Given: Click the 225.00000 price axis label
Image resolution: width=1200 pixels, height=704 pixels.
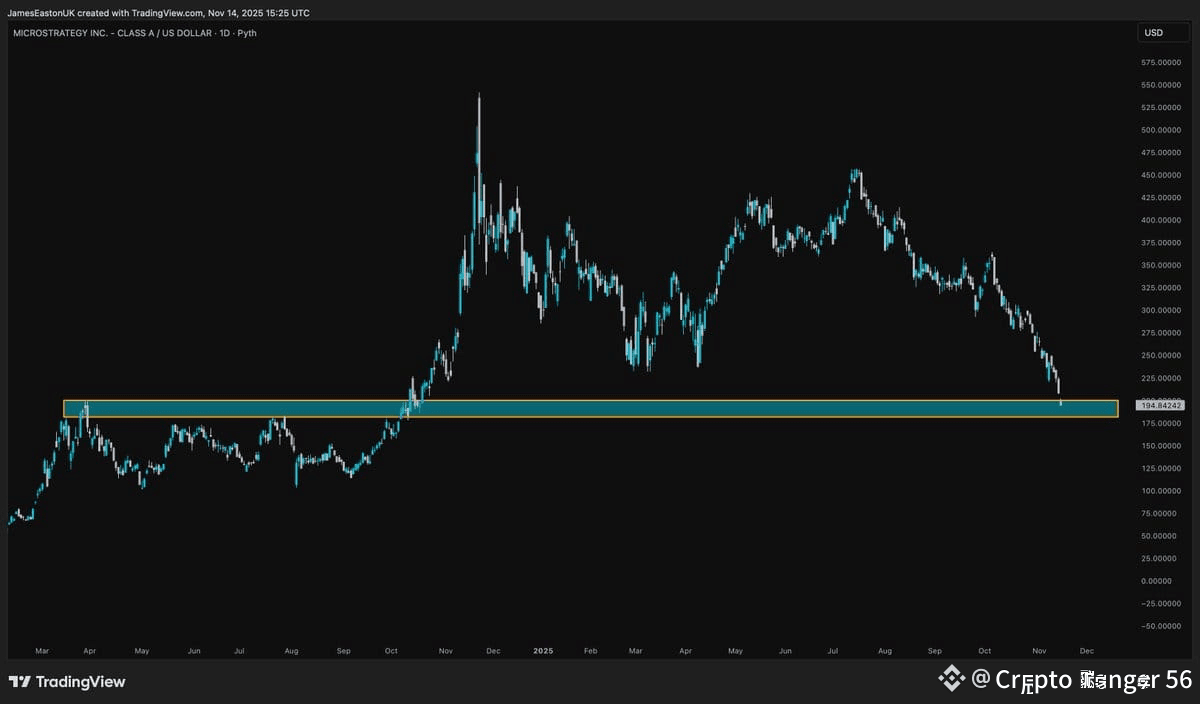Looking at the screenshot, I should point(1162,378).
